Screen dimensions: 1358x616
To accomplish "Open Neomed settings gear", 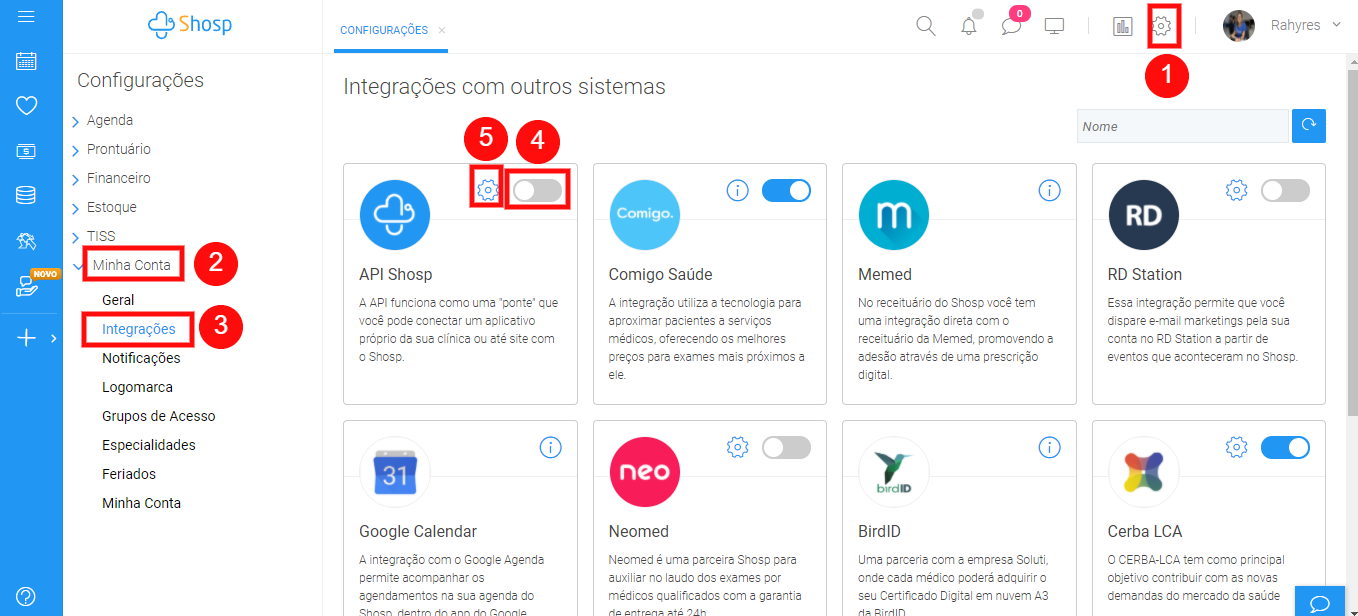I will coord(738,447).
